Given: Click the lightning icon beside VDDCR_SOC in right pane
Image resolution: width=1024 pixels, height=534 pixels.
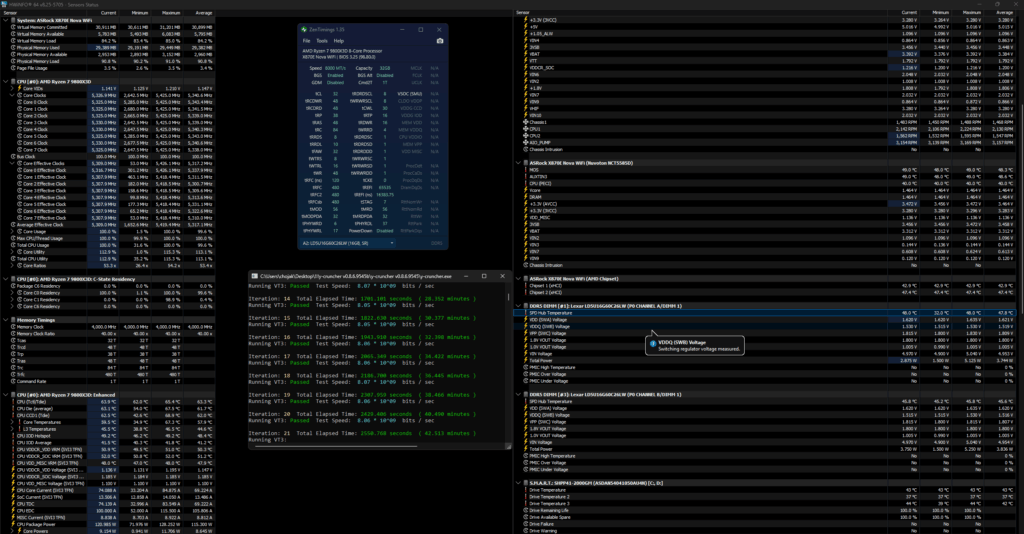Looking at the screenshot, I should [526, 68].
